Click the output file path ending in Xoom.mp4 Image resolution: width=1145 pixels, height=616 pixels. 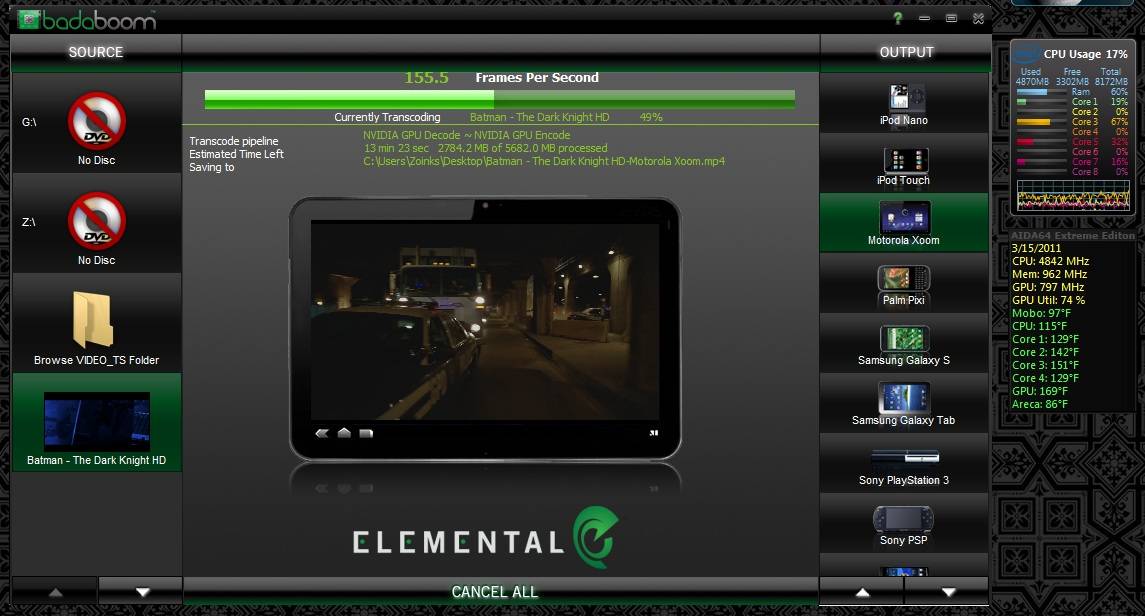pos(544,161)
